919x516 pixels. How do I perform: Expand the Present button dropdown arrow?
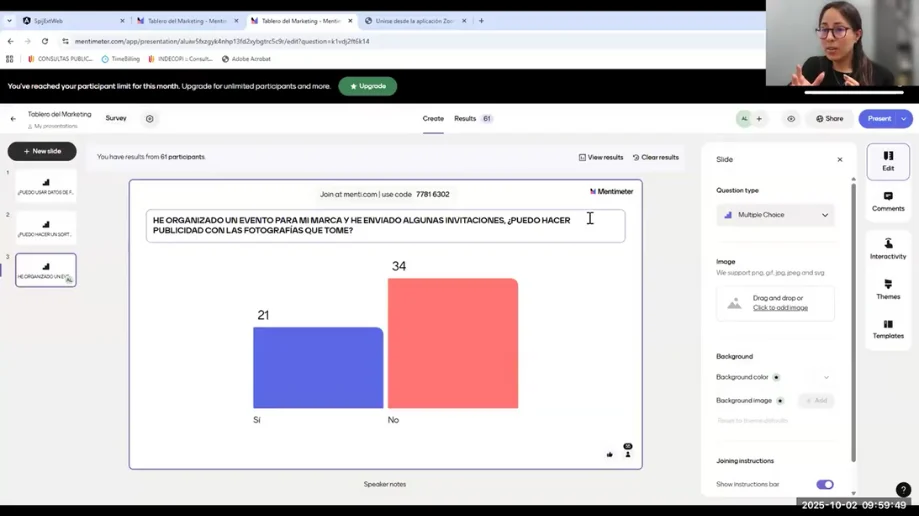tap(904, 119)
